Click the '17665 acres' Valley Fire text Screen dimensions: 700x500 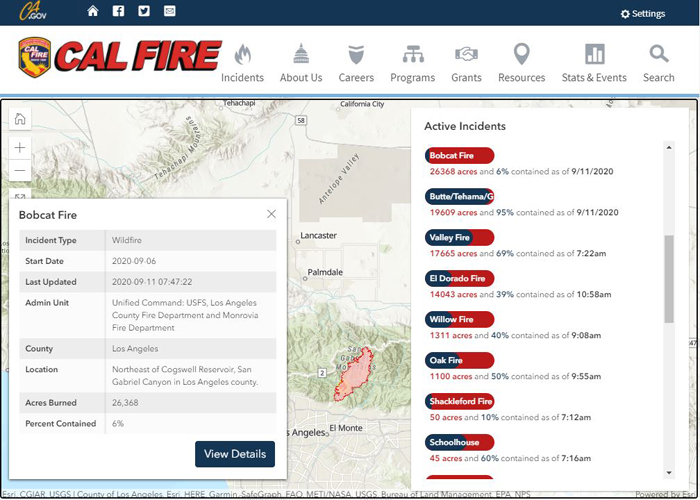tap(454, 254)
